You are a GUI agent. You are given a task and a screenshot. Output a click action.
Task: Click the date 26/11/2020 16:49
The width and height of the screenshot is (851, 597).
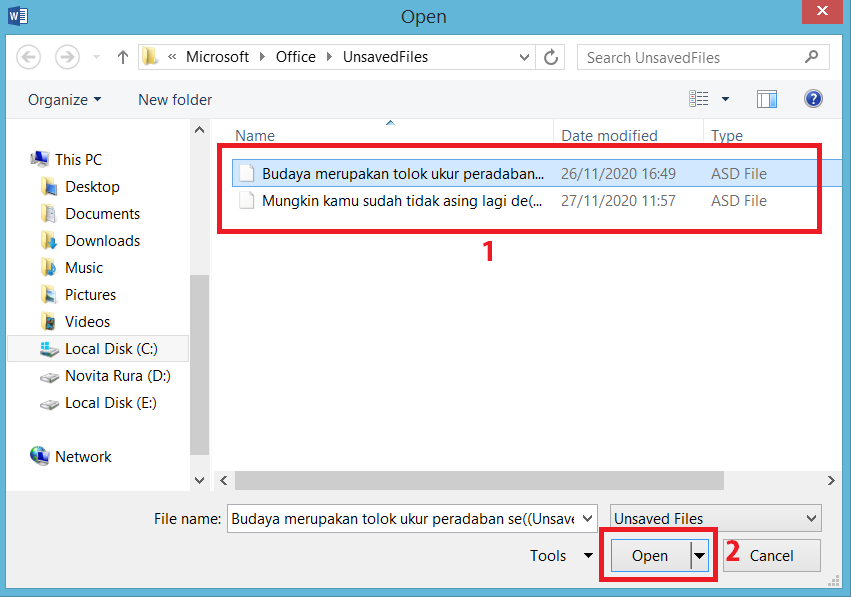point(618,174)
